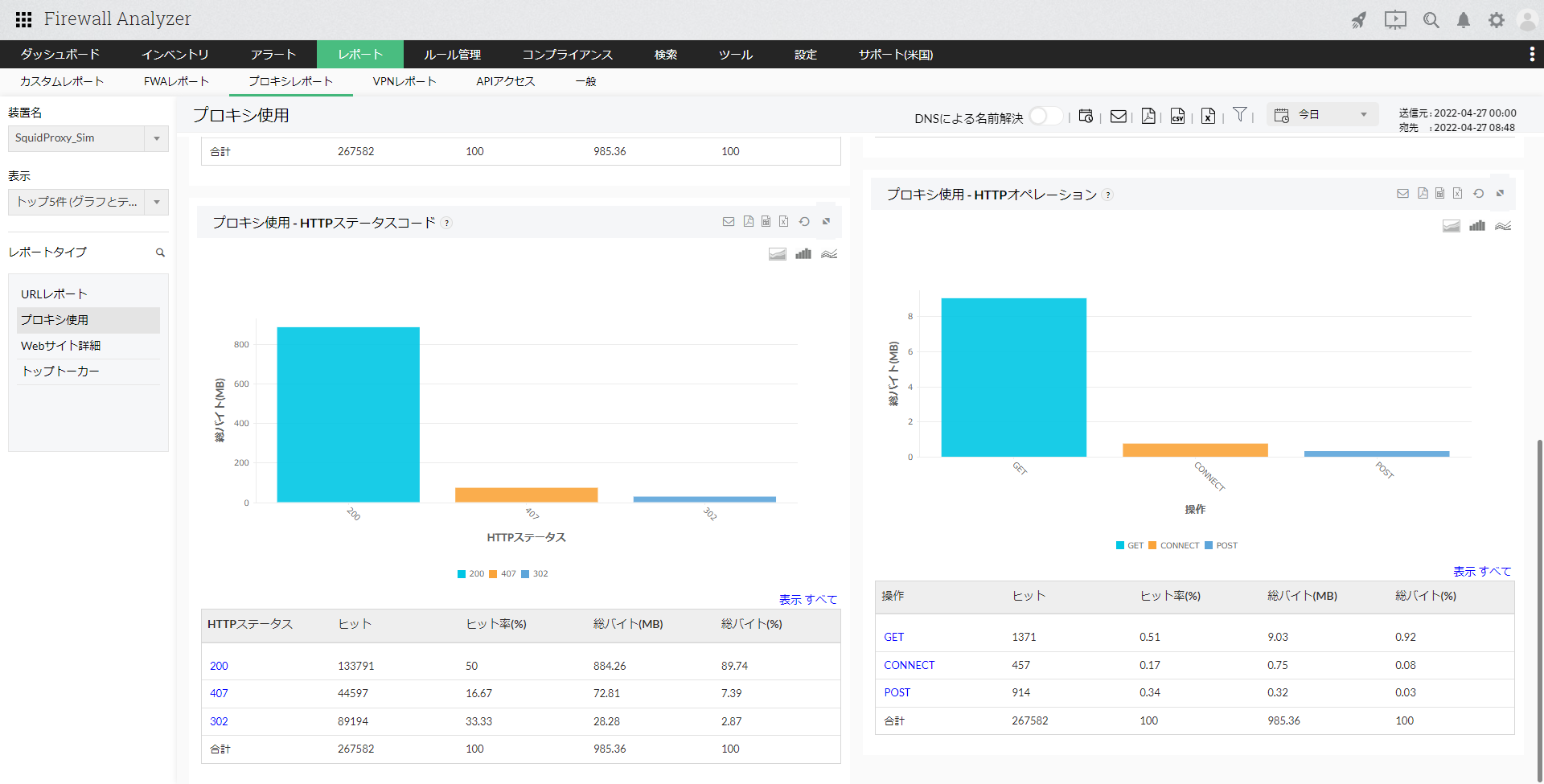
Task: Switch HTTP status code chart to bar view
Action: (x=803, y=254)
